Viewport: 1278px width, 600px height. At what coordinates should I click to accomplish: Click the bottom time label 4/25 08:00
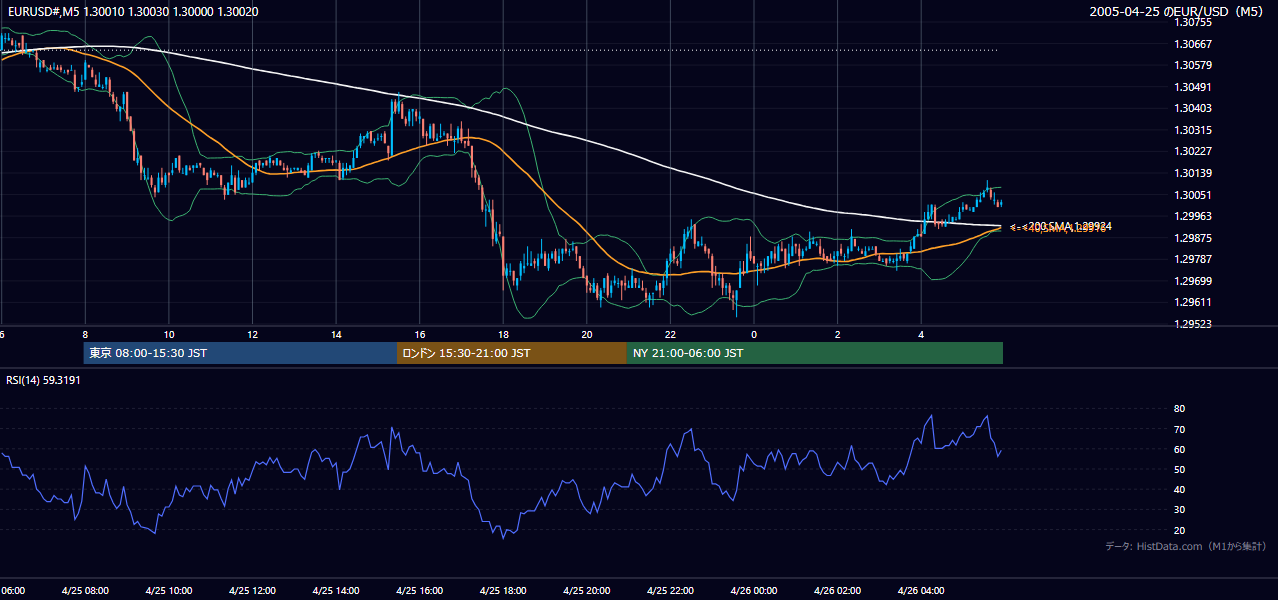(85, 590)
